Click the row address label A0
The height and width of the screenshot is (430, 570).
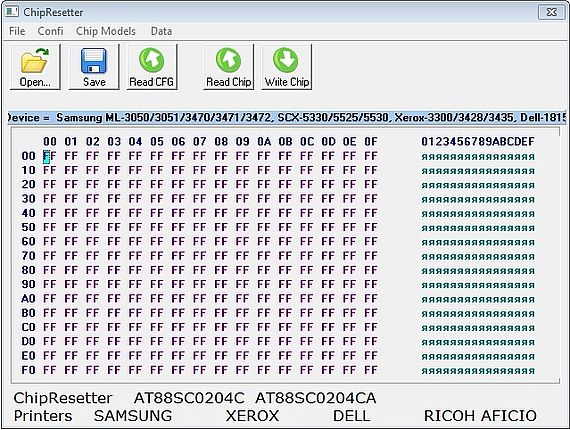[x=28, y=299]
